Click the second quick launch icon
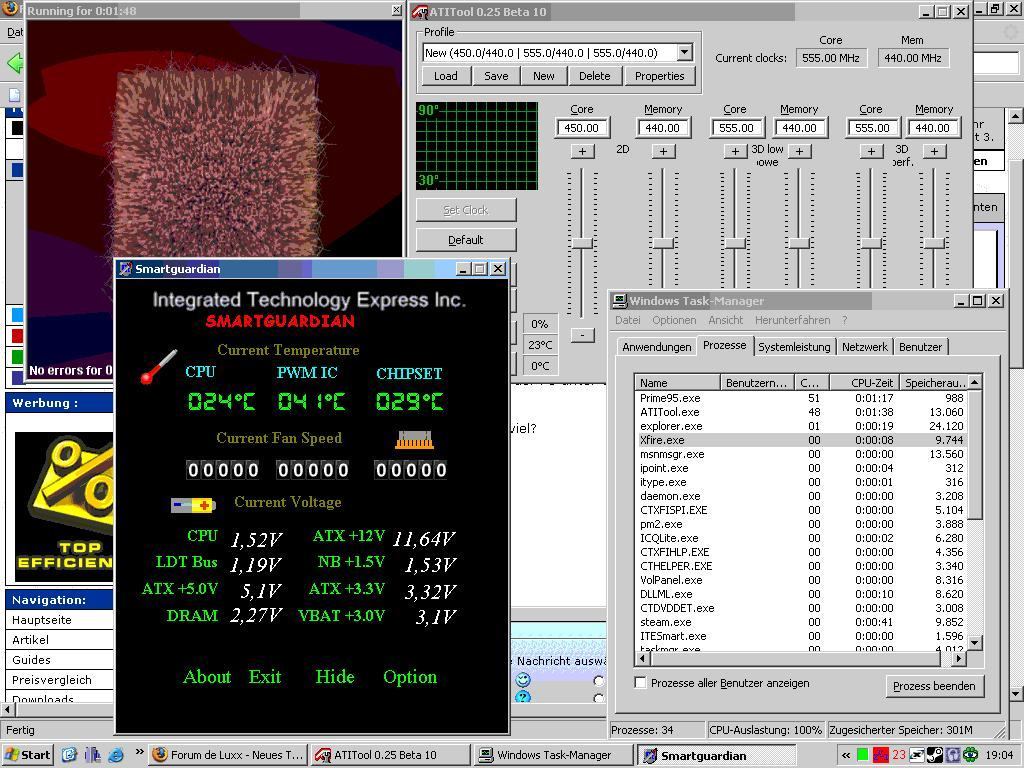Viewport: 1024px width, 768px height. (92, 755)
